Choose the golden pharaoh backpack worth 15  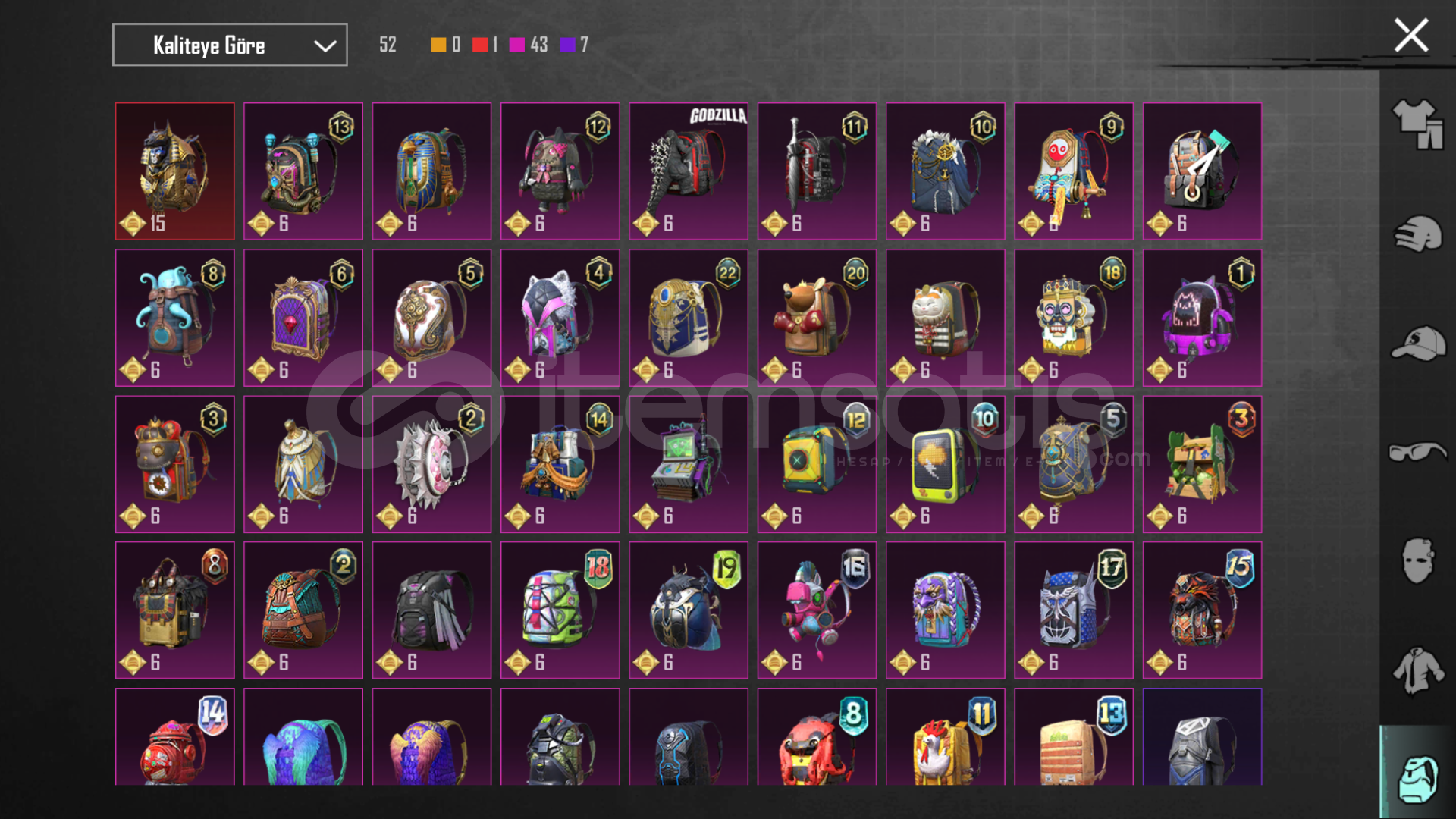point(175,171)
